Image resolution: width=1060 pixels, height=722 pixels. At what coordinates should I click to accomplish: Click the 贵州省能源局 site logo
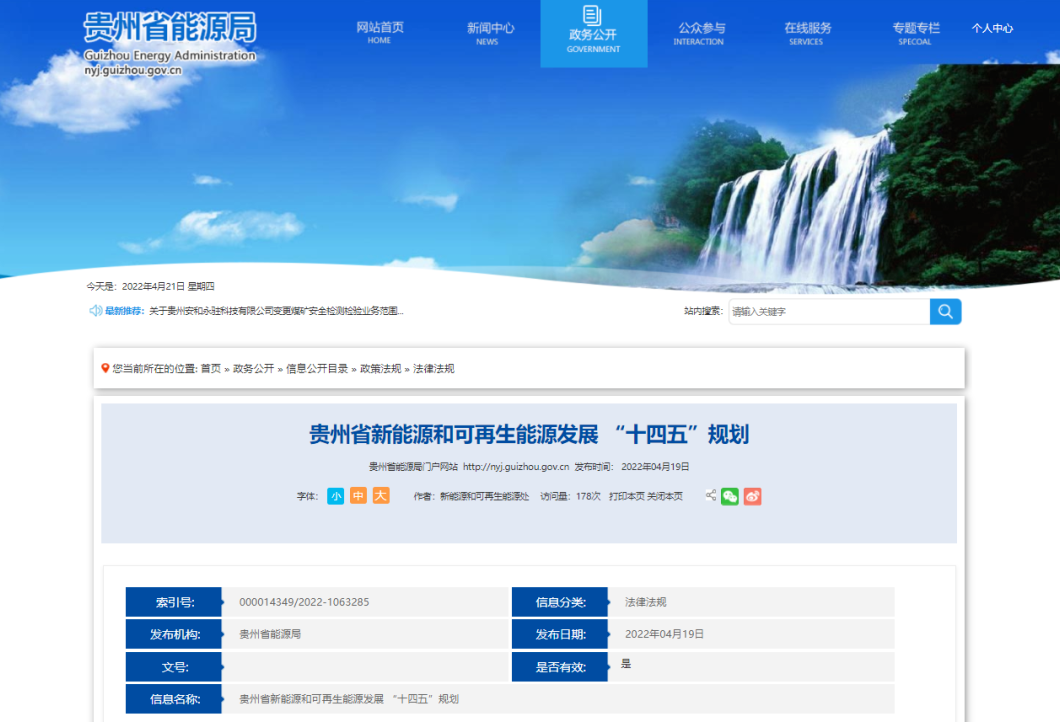coord(170,44)
